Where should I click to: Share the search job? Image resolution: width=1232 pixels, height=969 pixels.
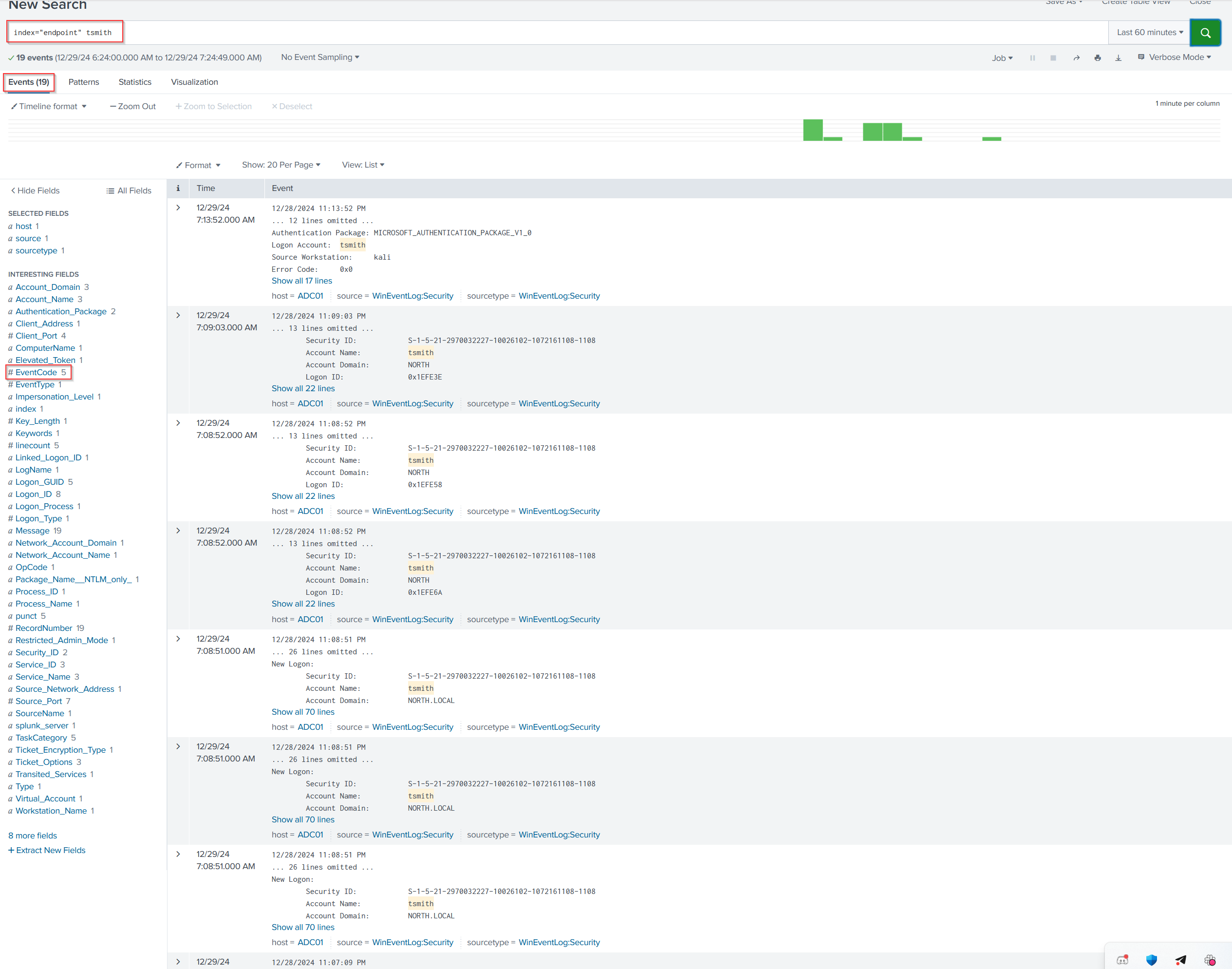click(1076, 58)
